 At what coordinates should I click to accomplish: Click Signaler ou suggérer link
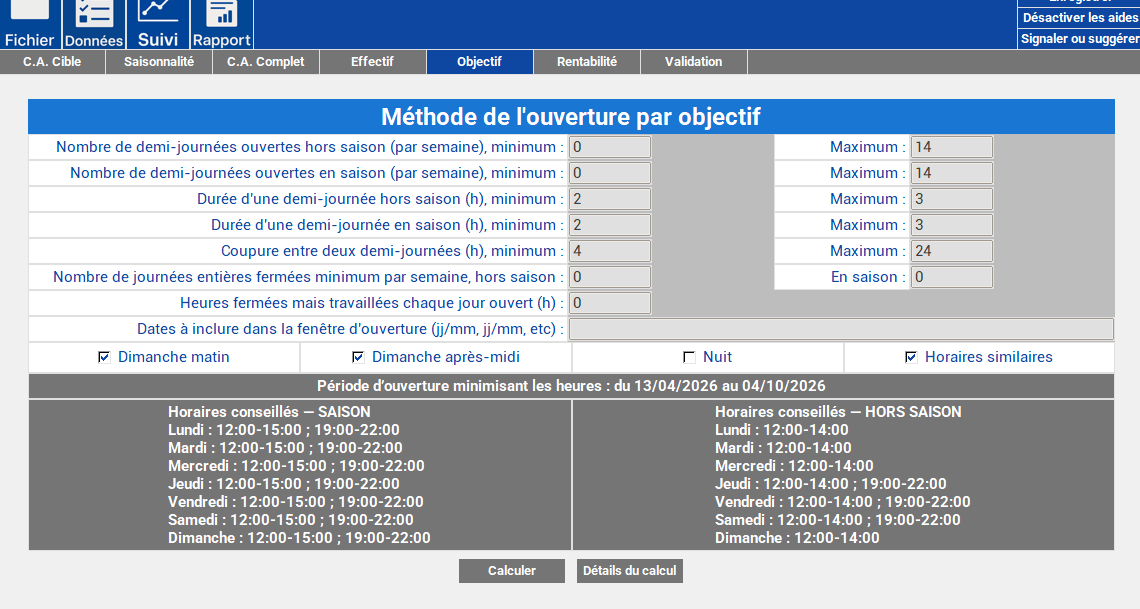[x=1080, y=39]
